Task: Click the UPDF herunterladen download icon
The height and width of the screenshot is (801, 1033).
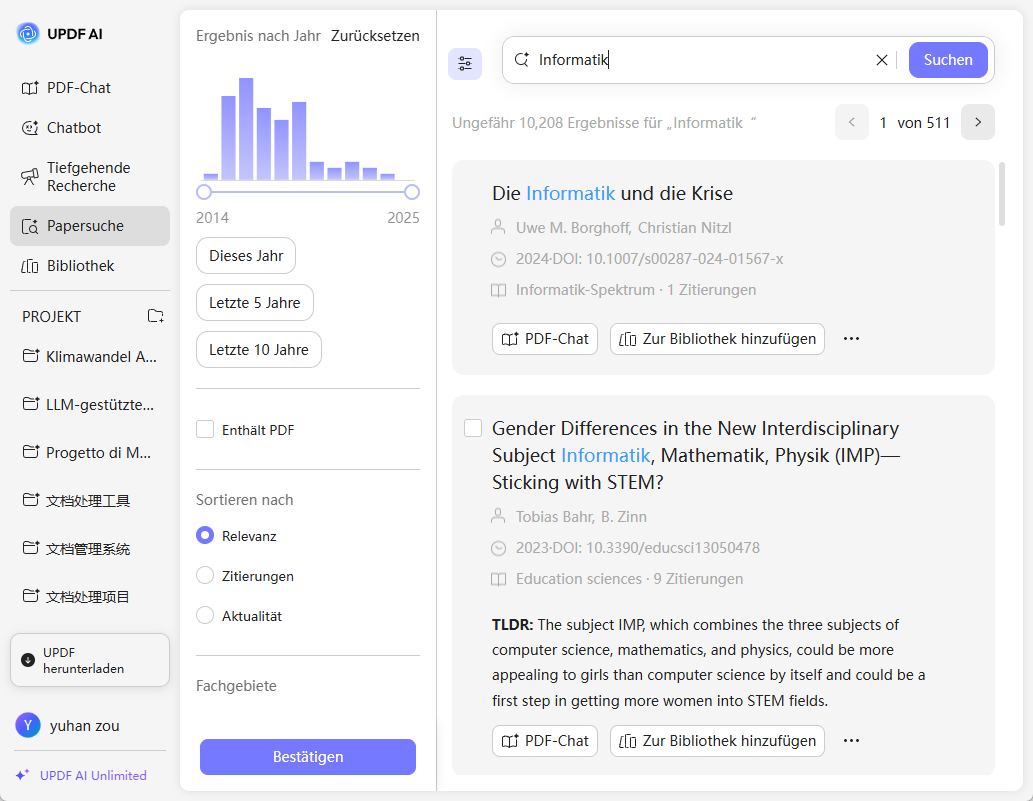Action: (28, 660)
